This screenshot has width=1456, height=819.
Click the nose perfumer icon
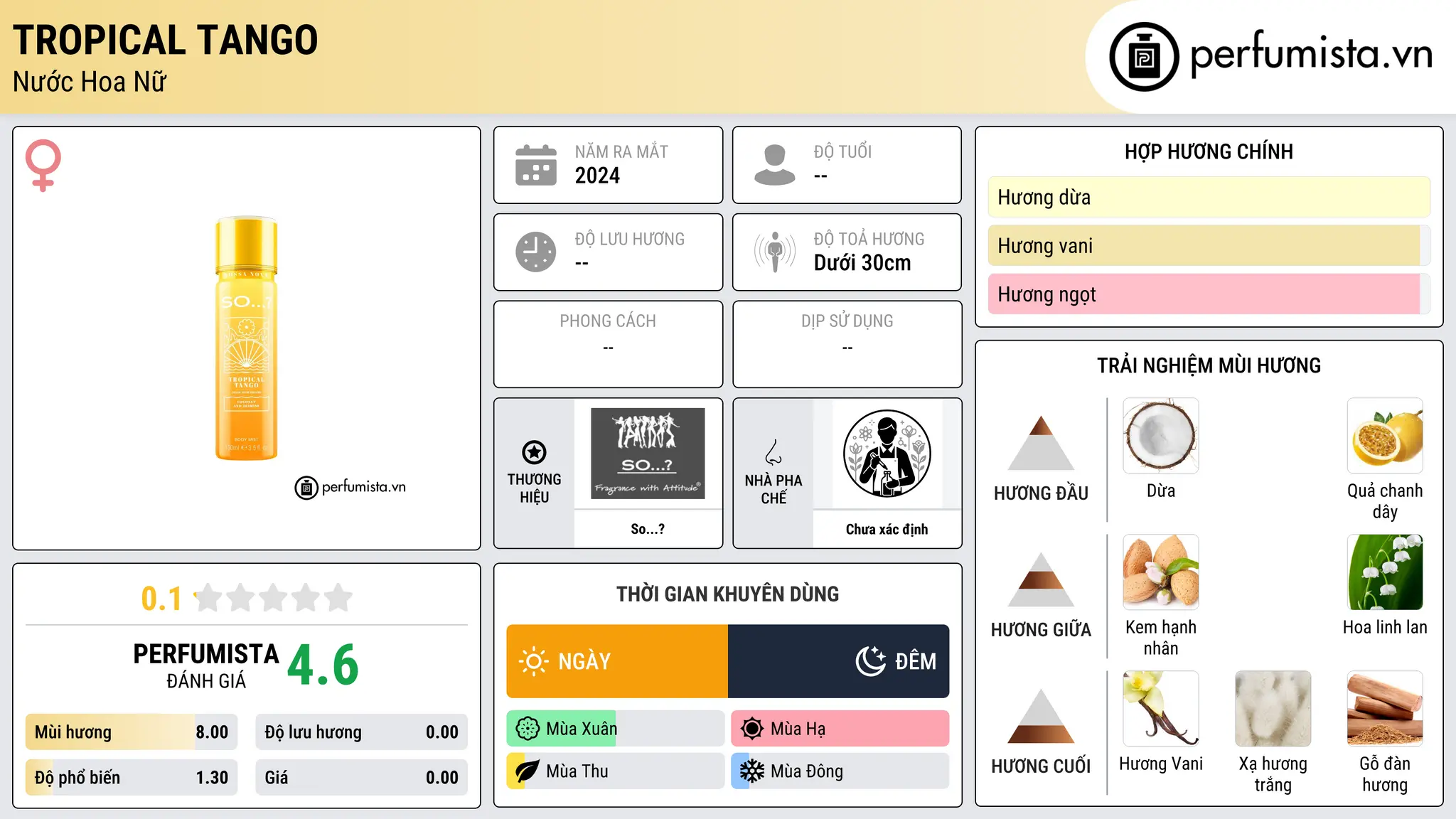click(x=773, y=452)
